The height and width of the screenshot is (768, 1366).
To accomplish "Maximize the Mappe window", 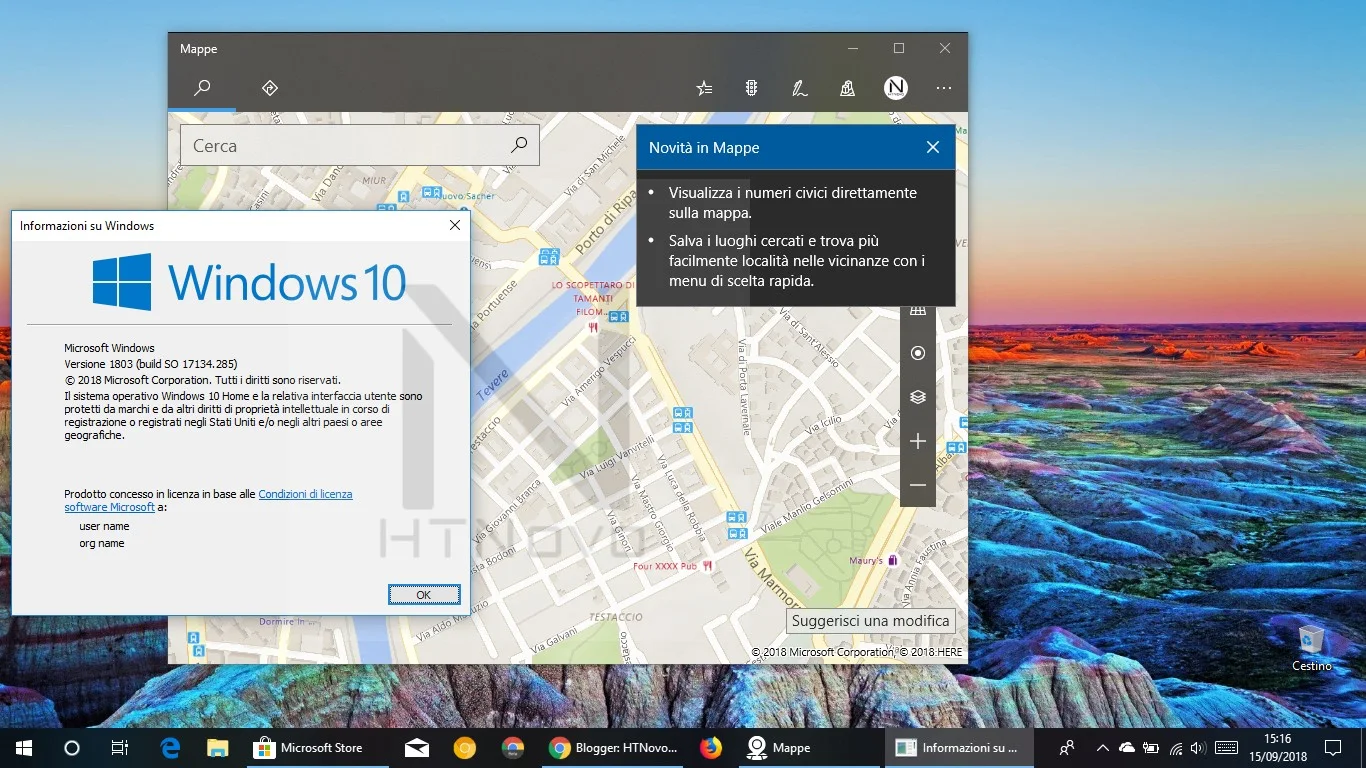I will (x=899, y=48).
